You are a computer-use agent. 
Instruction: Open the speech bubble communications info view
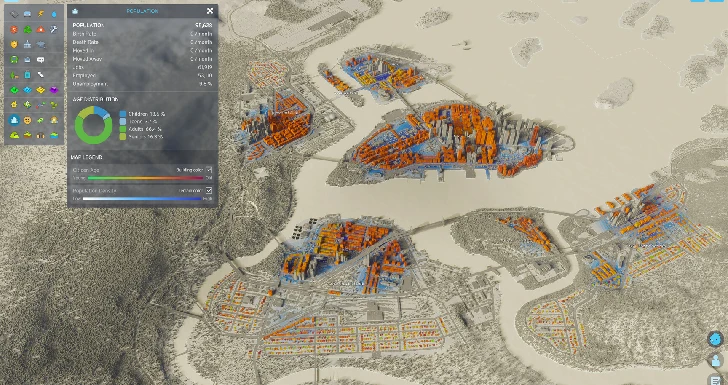[41, 59]
